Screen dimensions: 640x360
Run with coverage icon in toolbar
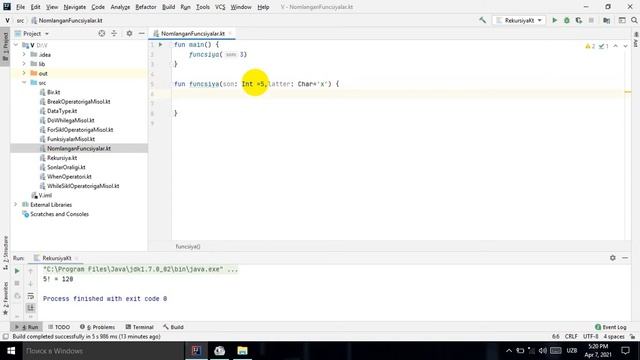pos(579,20)
